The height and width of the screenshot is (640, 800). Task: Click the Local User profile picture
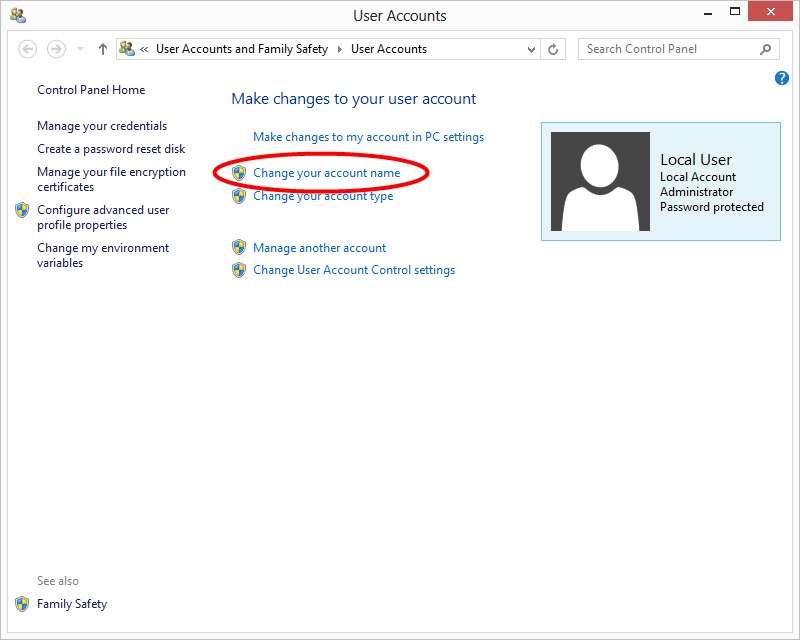tap(600, 181)
